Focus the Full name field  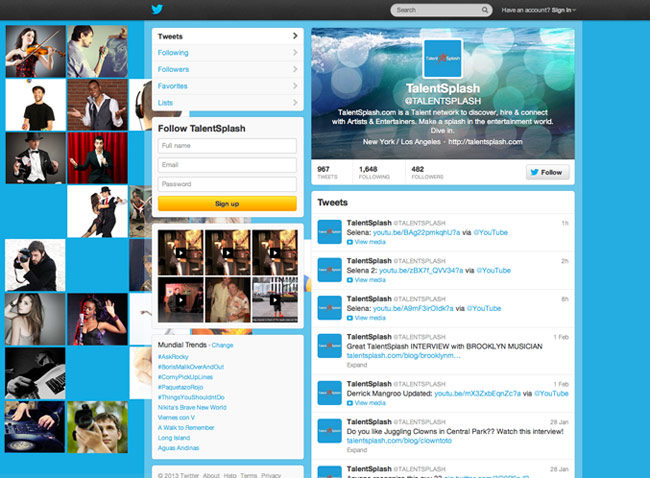[227, 146]
